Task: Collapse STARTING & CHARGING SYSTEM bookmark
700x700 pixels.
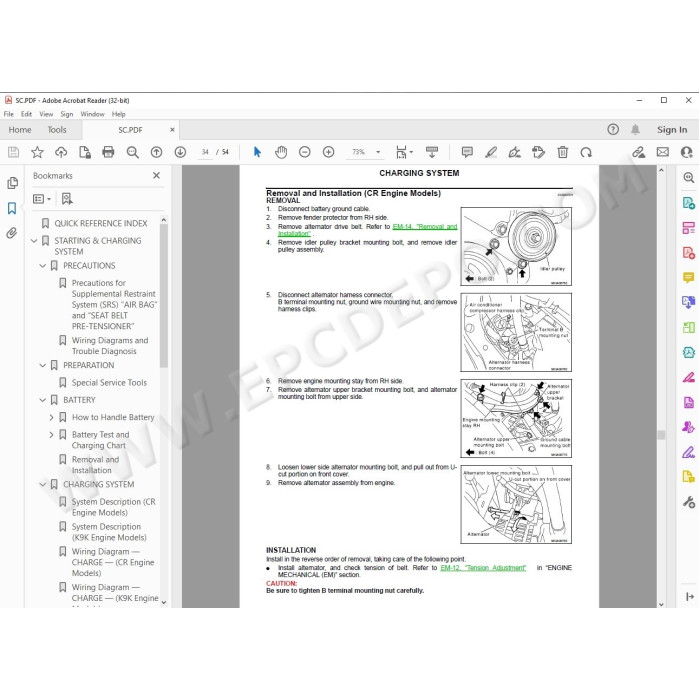Action: click(x=34, y=241)
